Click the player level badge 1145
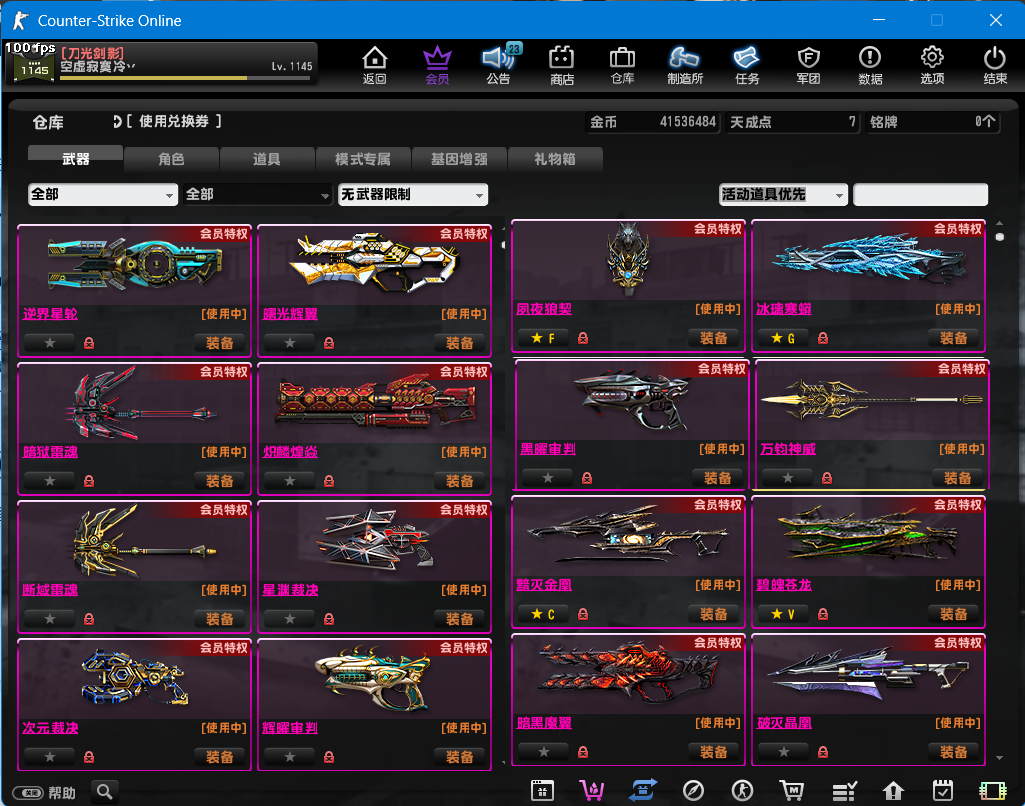The width and height of the screenshot is (1025, 806). tap(34, 69)
